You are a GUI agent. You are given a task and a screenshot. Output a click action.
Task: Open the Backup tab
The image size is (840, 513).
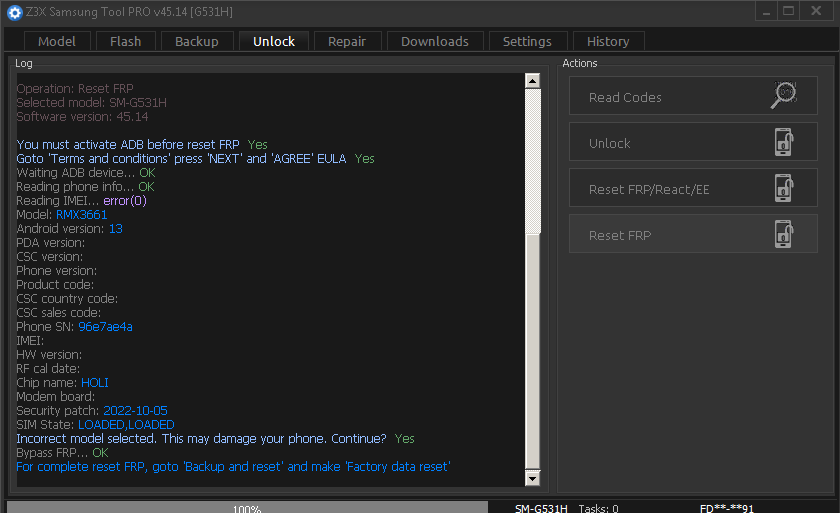(197, 41)
